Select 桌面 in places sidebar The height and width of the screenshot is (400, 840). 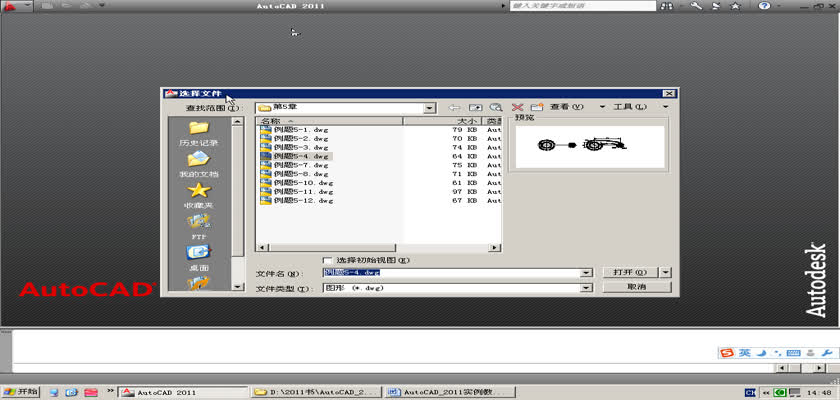[x=199, y=258]
